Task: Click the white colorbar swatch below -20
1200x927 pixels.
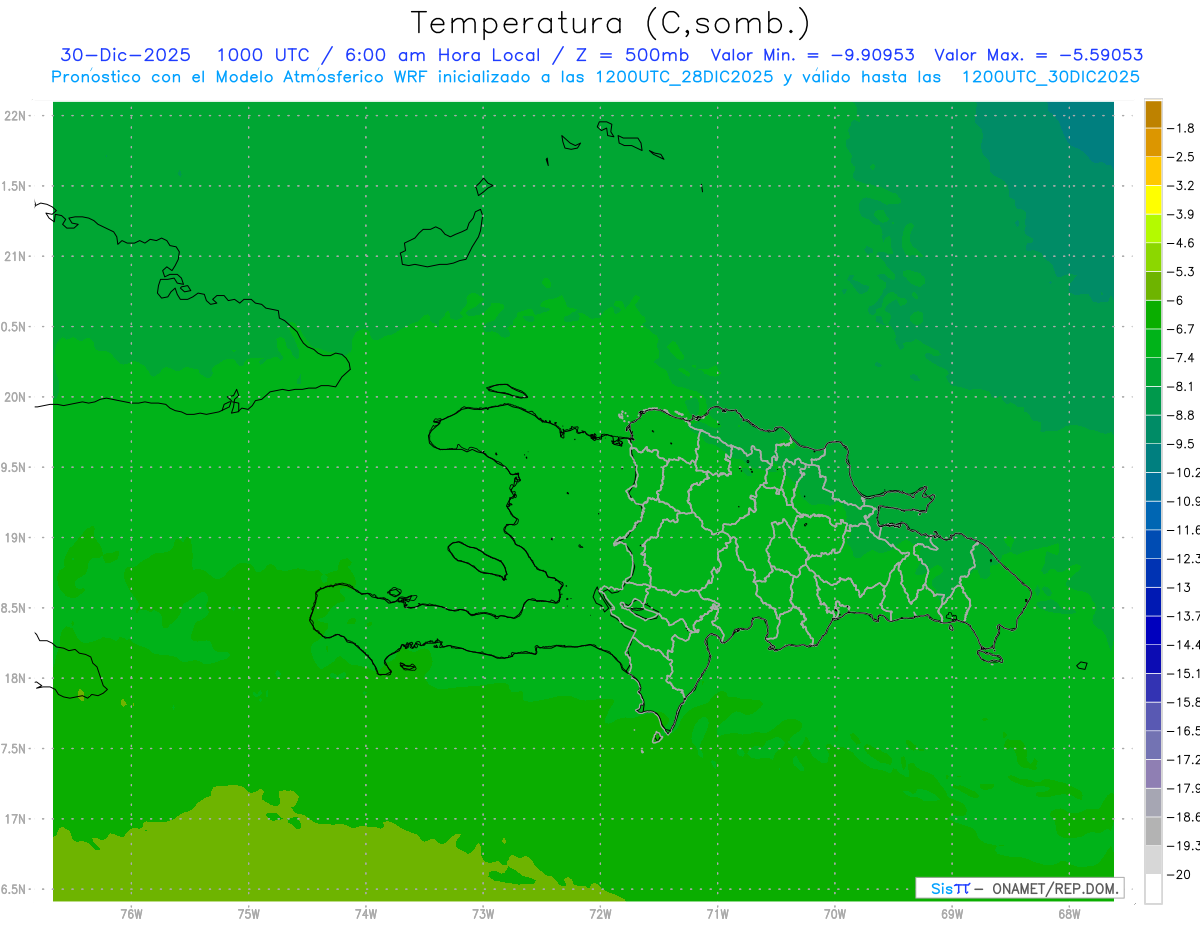Action: tap(1153, 888)
